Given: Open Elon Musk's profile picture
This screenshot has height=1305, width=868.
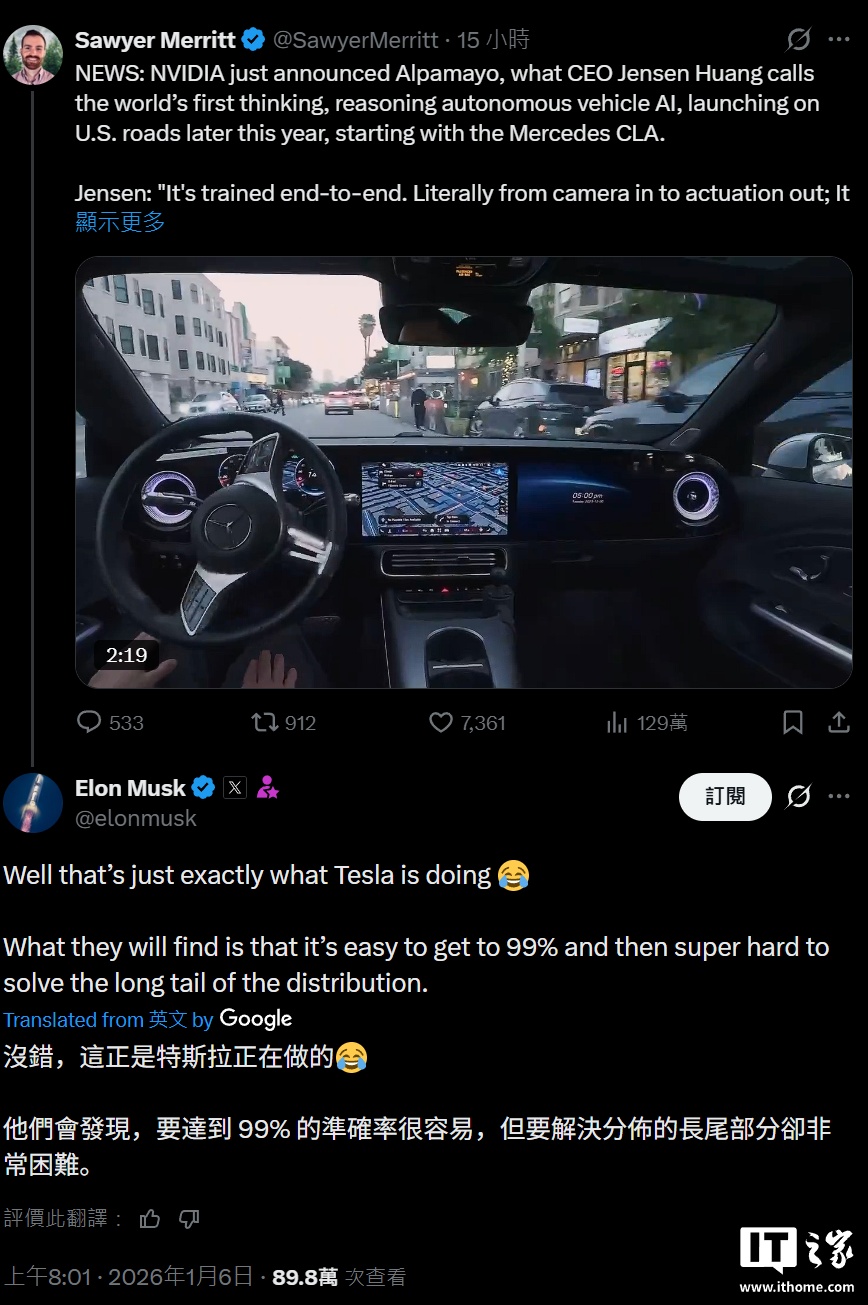Looking at the screenshot, I should [33, 802].
